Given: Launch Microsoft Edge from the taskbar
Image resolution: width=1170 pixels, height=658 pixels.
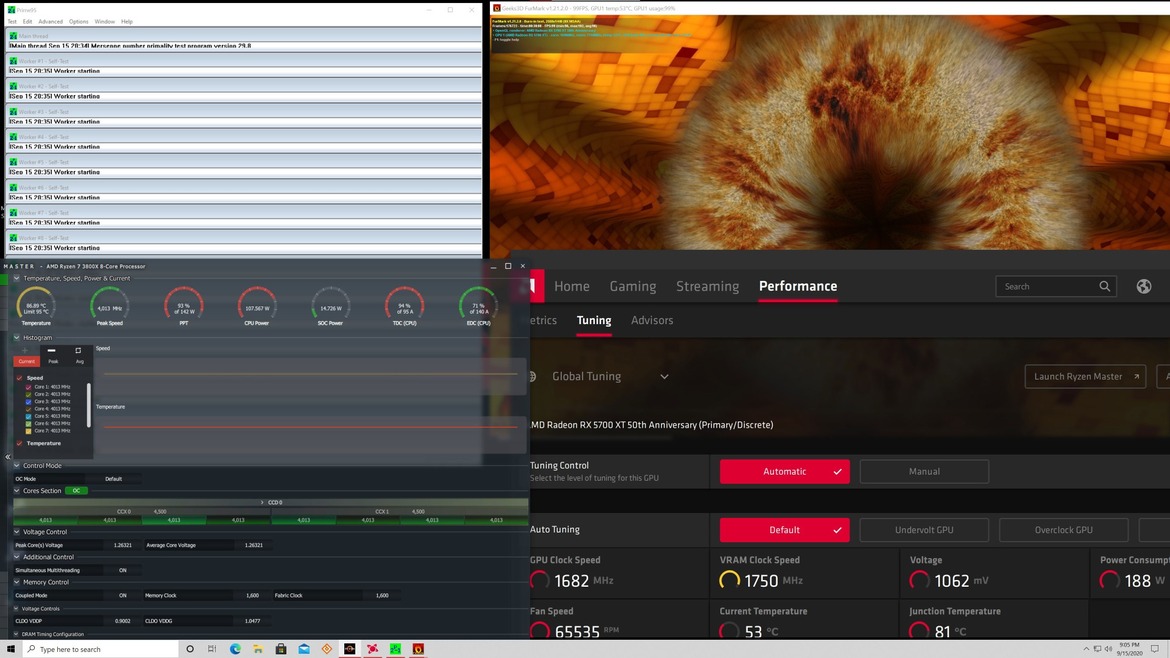Looking at the screenshot, I should click(235, 649).
